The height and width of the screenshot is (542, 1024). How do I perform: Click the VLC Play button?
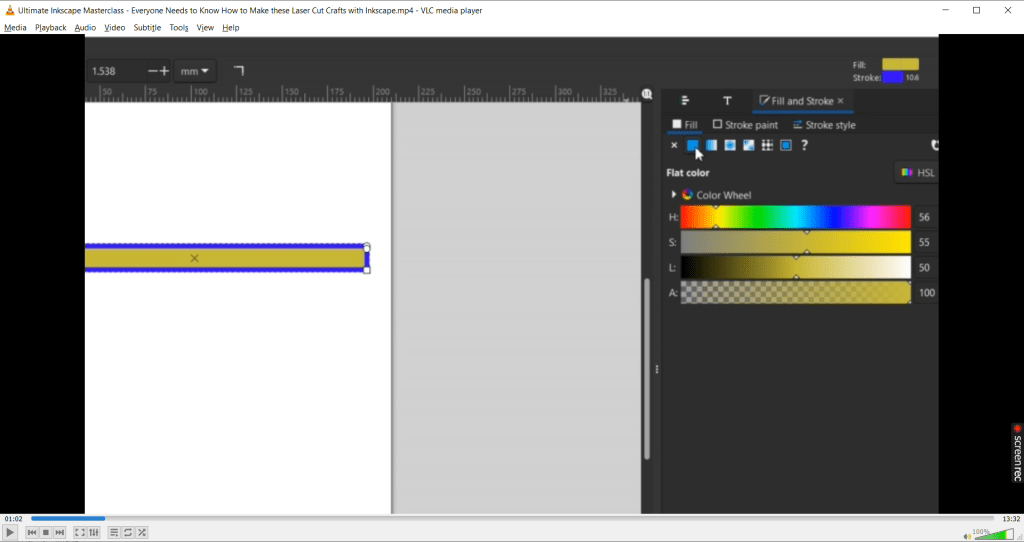coord(11,533)
